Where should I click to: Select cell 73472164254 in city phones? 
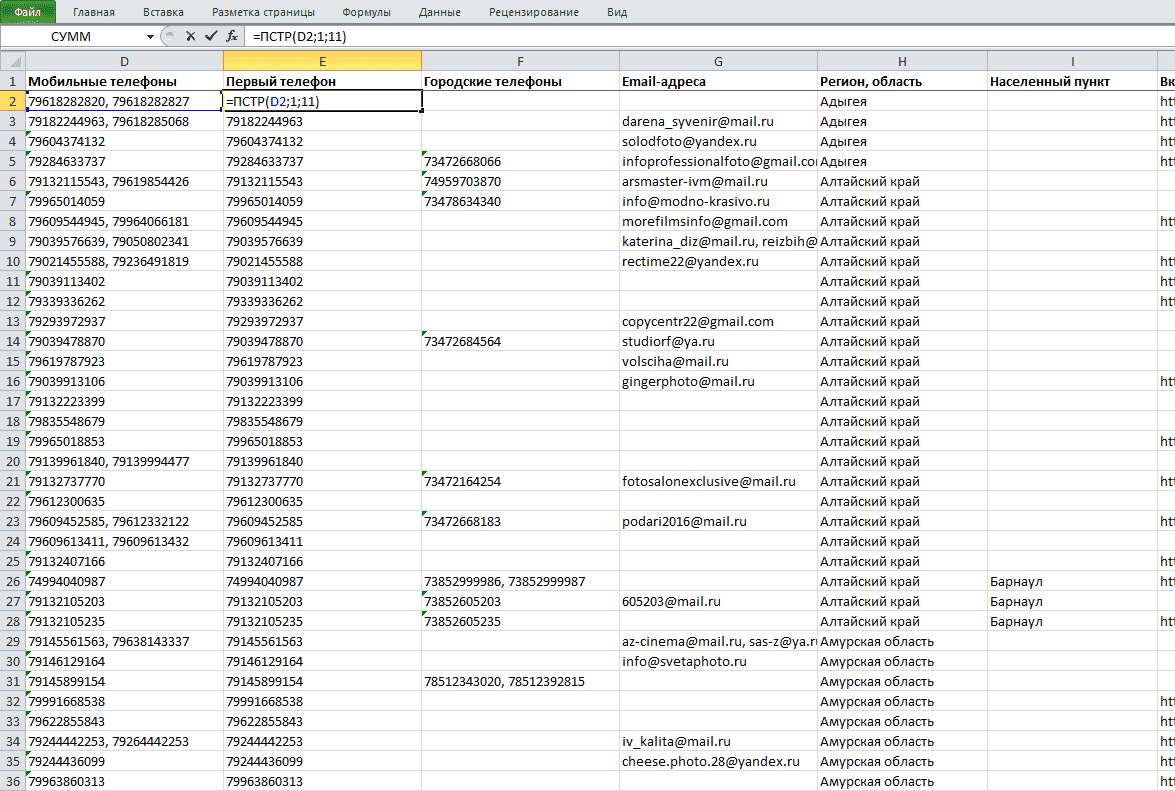click(520, 481)
